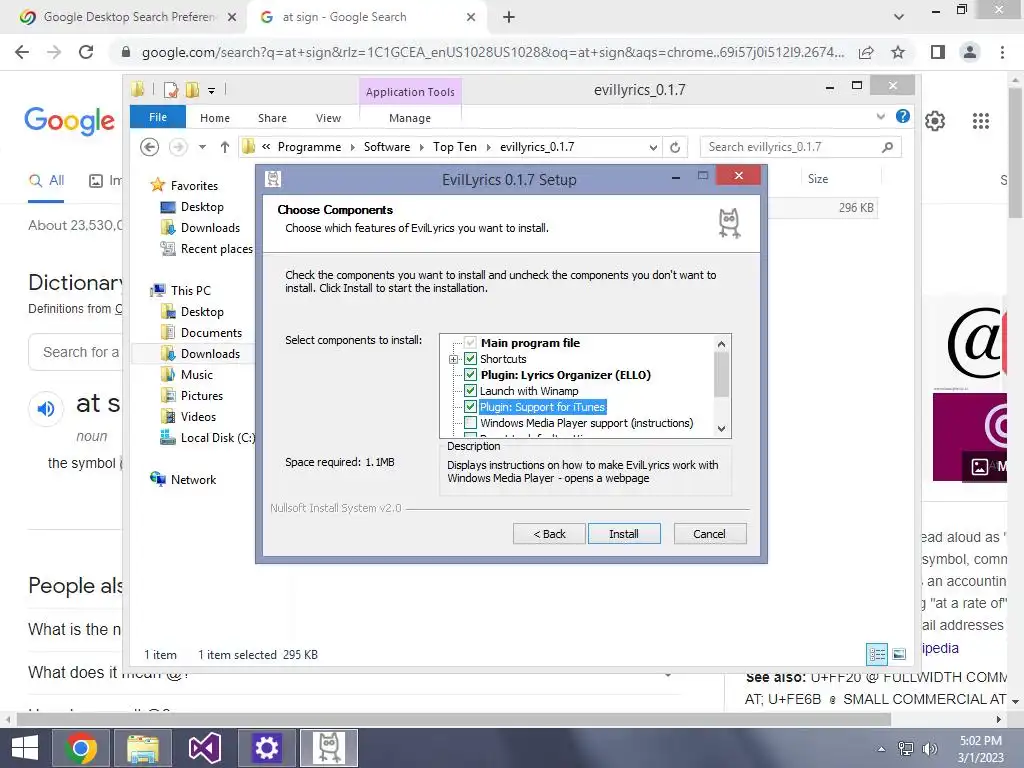The image size is (1024, 768).
Task: Click the EvilLyrics Setup title bar icon
Action: [273, 178]
